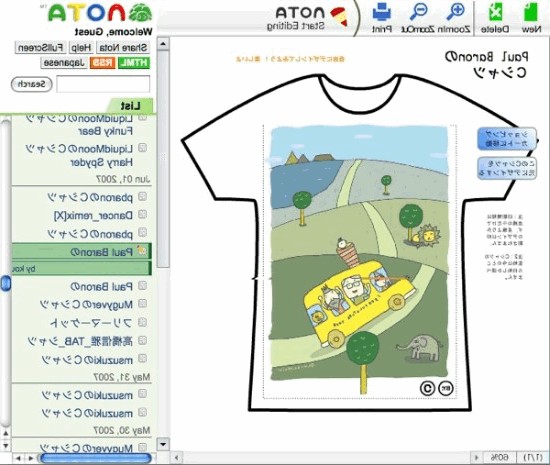Click the Print printer icon
550x465 pixels.
[x=382, y=12]
